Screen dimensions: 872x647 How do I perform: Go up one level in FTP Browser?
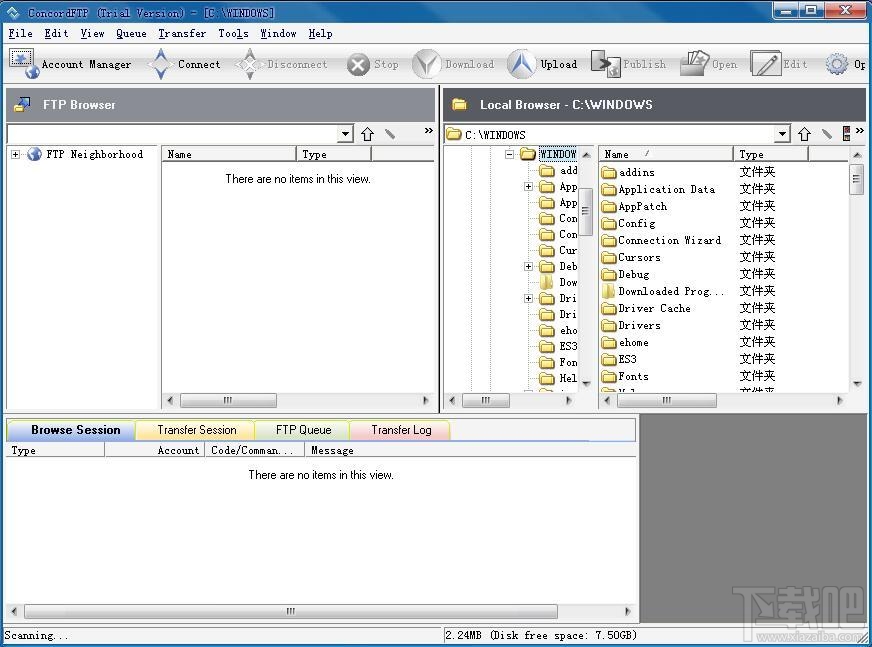point(367,134)
